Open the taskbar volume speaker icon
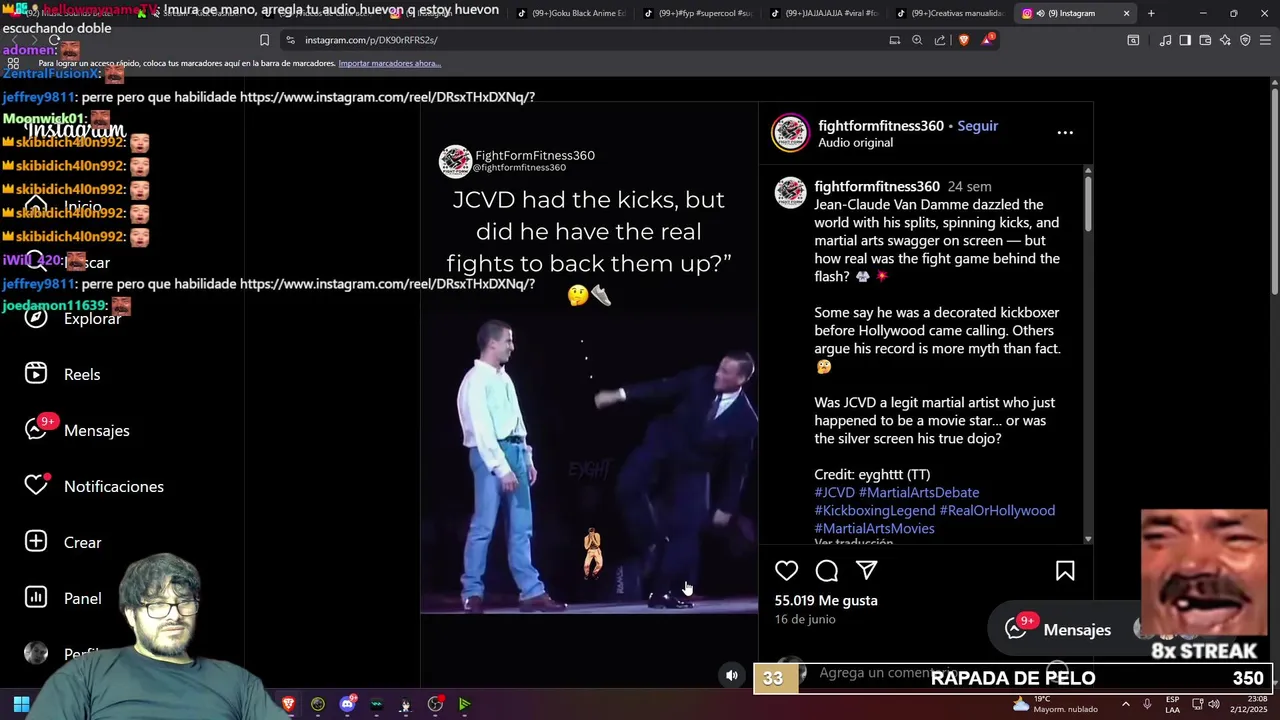 [1214, 704]
